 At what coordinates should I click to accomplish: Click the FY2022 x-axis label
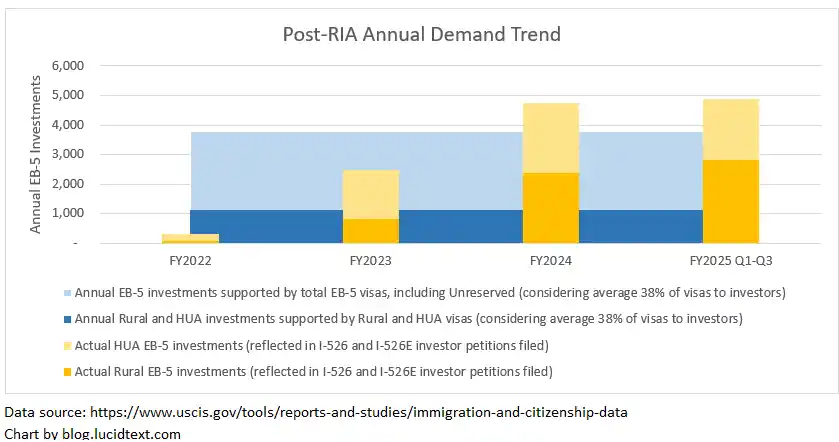click(x=190, y=261)
